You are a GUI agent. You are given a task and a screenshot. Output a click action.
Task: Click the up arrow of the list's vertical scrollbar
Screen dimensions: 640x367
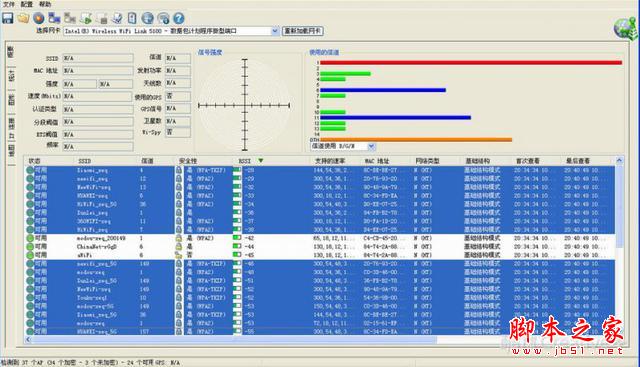(x=619, y=161)
